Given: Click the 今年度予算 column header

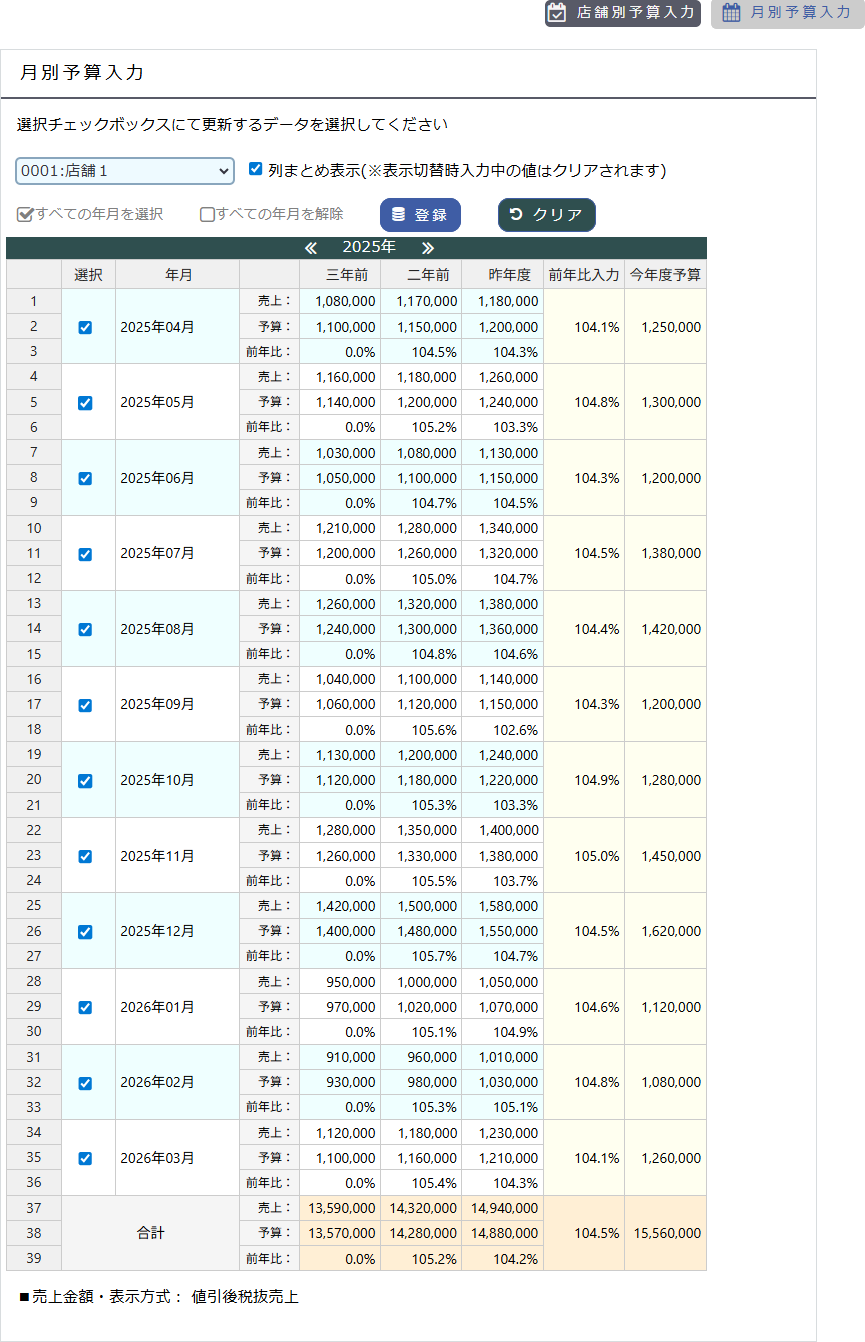Looking at the screenshot, I should point(666,275).
